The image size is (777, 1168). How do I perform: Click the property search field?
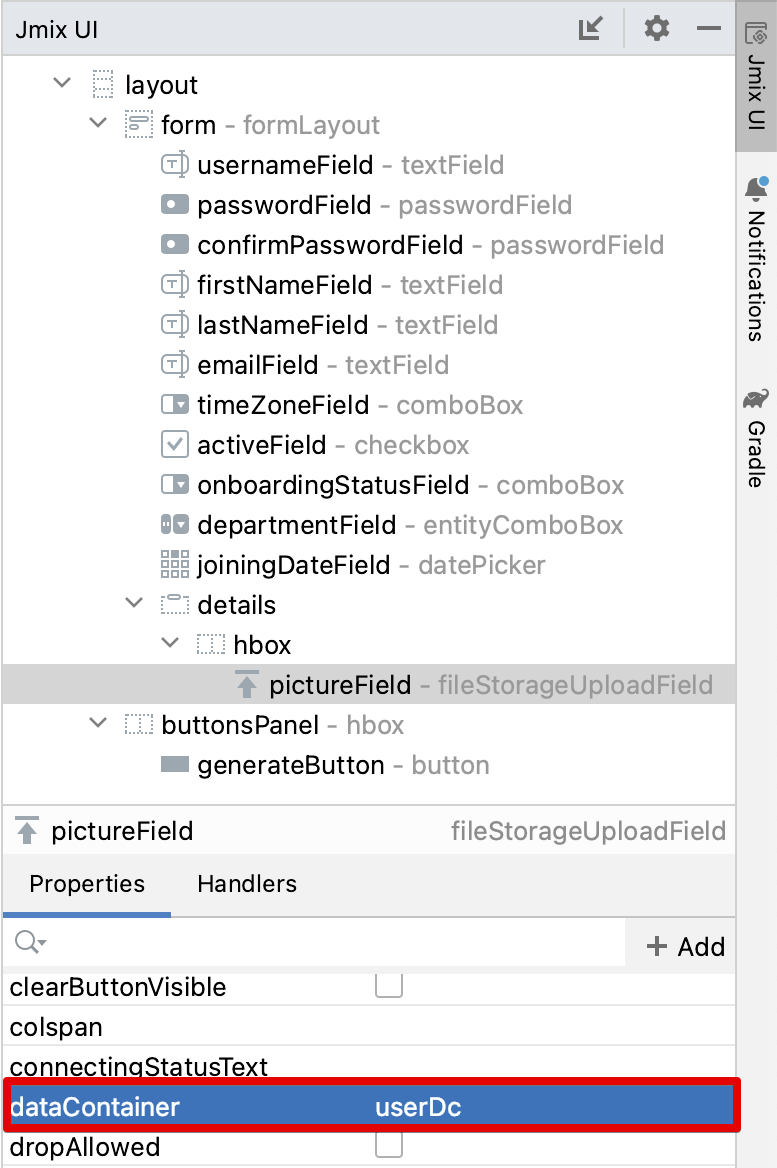click(x=320, y=944)
